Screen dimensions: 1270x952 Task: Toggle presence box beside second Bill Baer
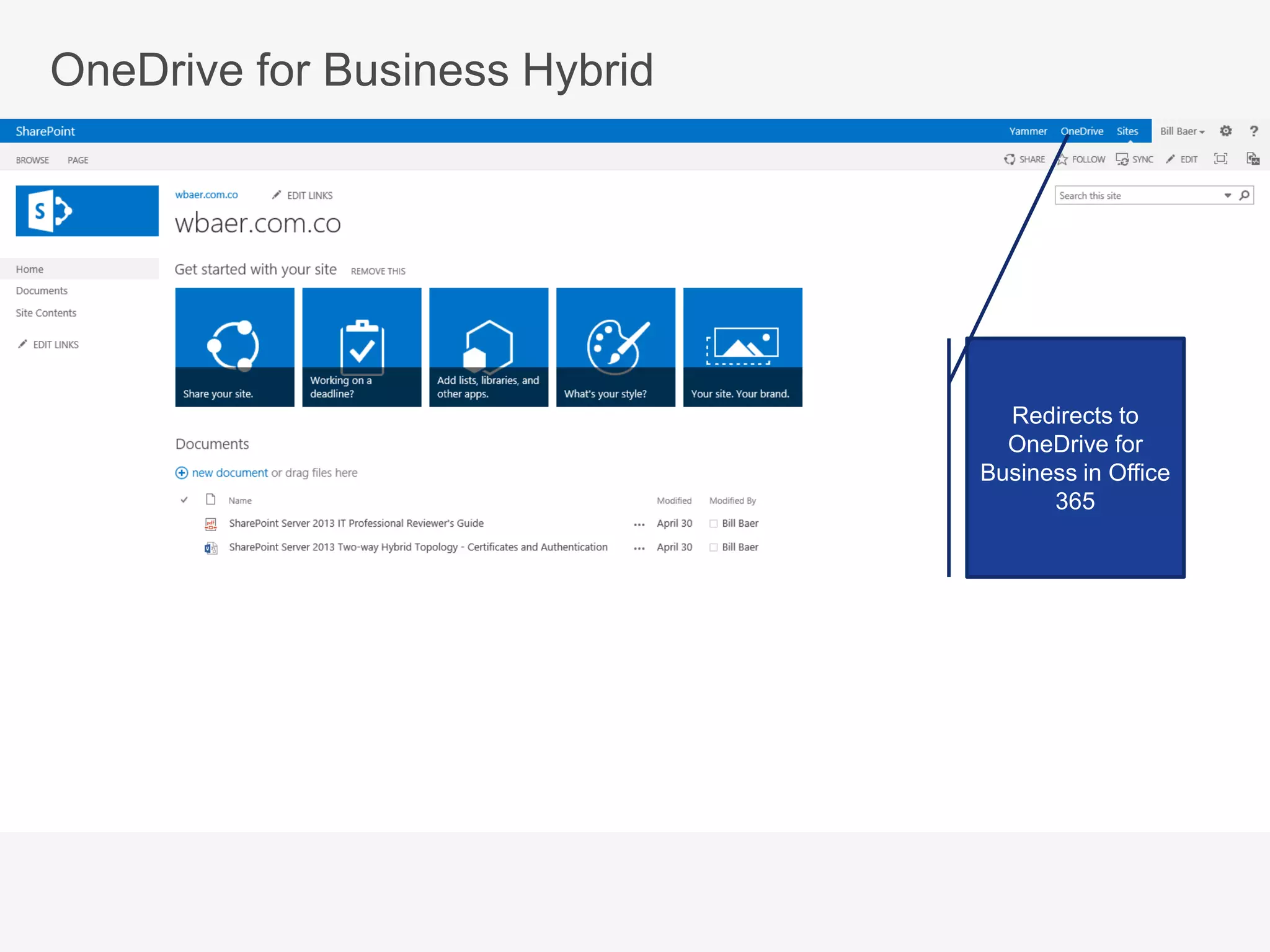click(713, 547)
